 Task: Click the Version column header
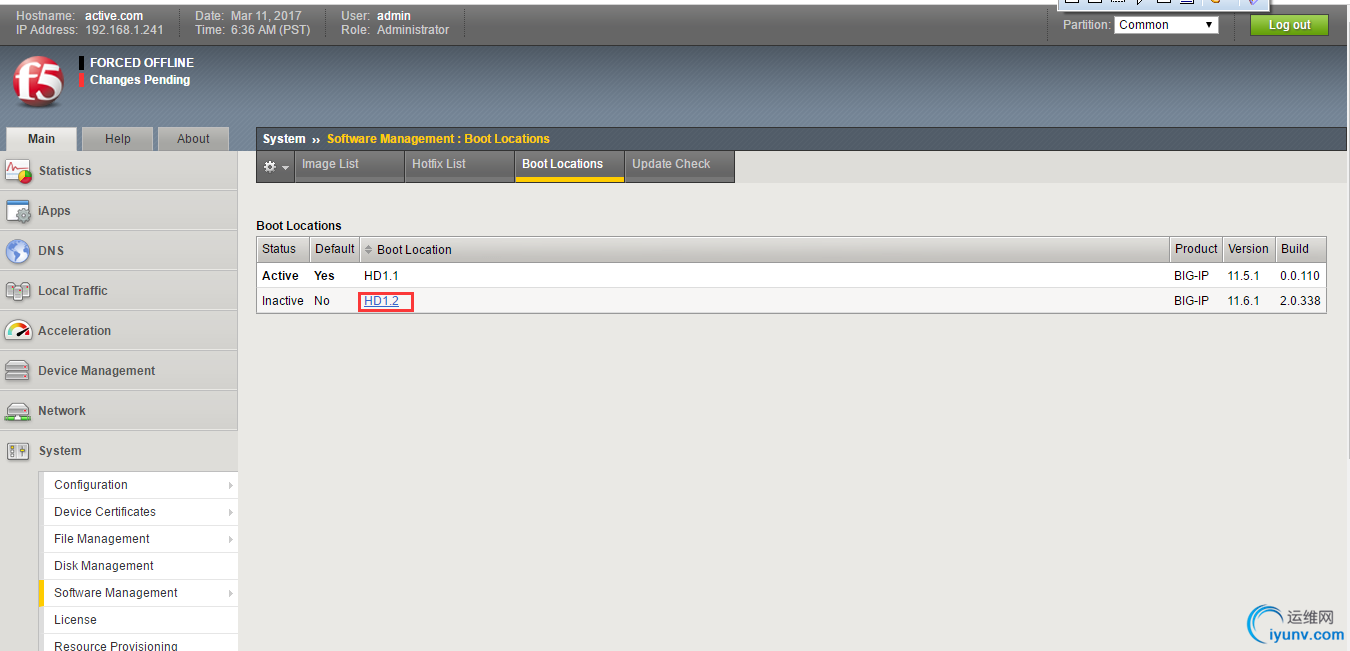pyautogui.click(x=1248, y=249)
